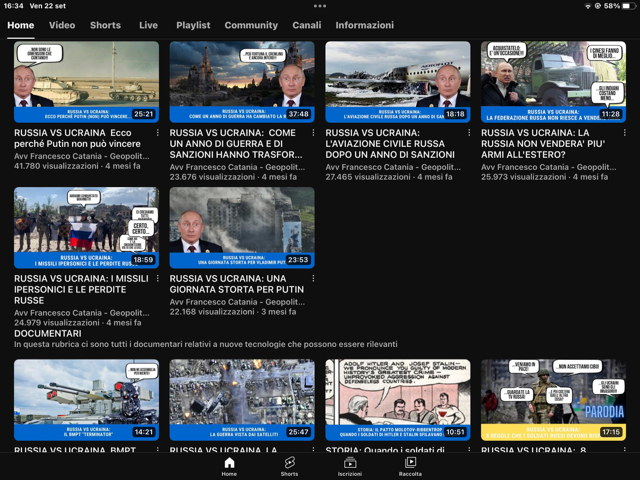Tap the three-dot multitasking icon at top
Viewport: 640px width, 480px height.
click(320, 6)
